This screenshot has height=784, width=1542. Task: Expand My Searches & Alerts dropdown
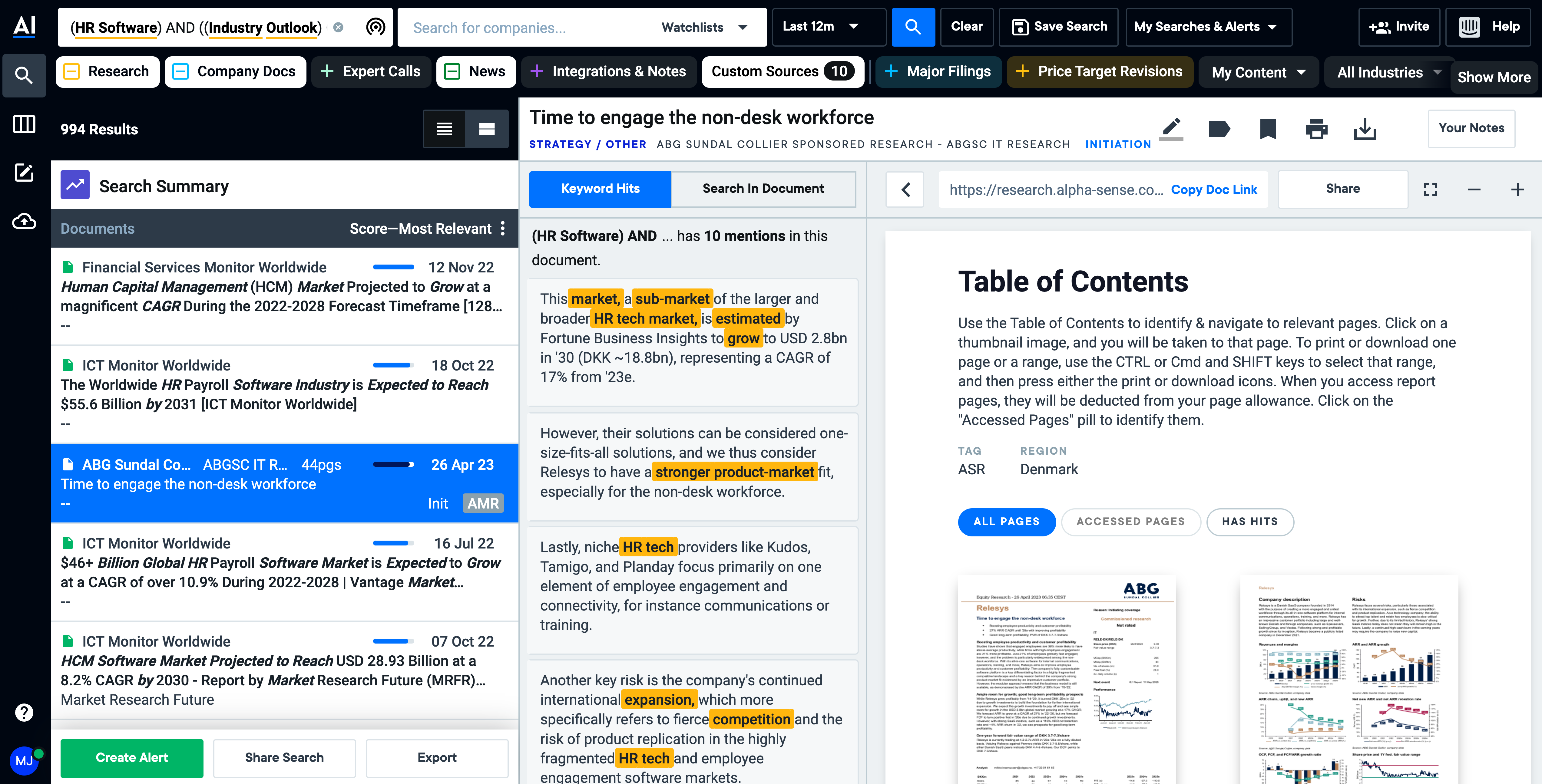click(x=1209, y=27)
